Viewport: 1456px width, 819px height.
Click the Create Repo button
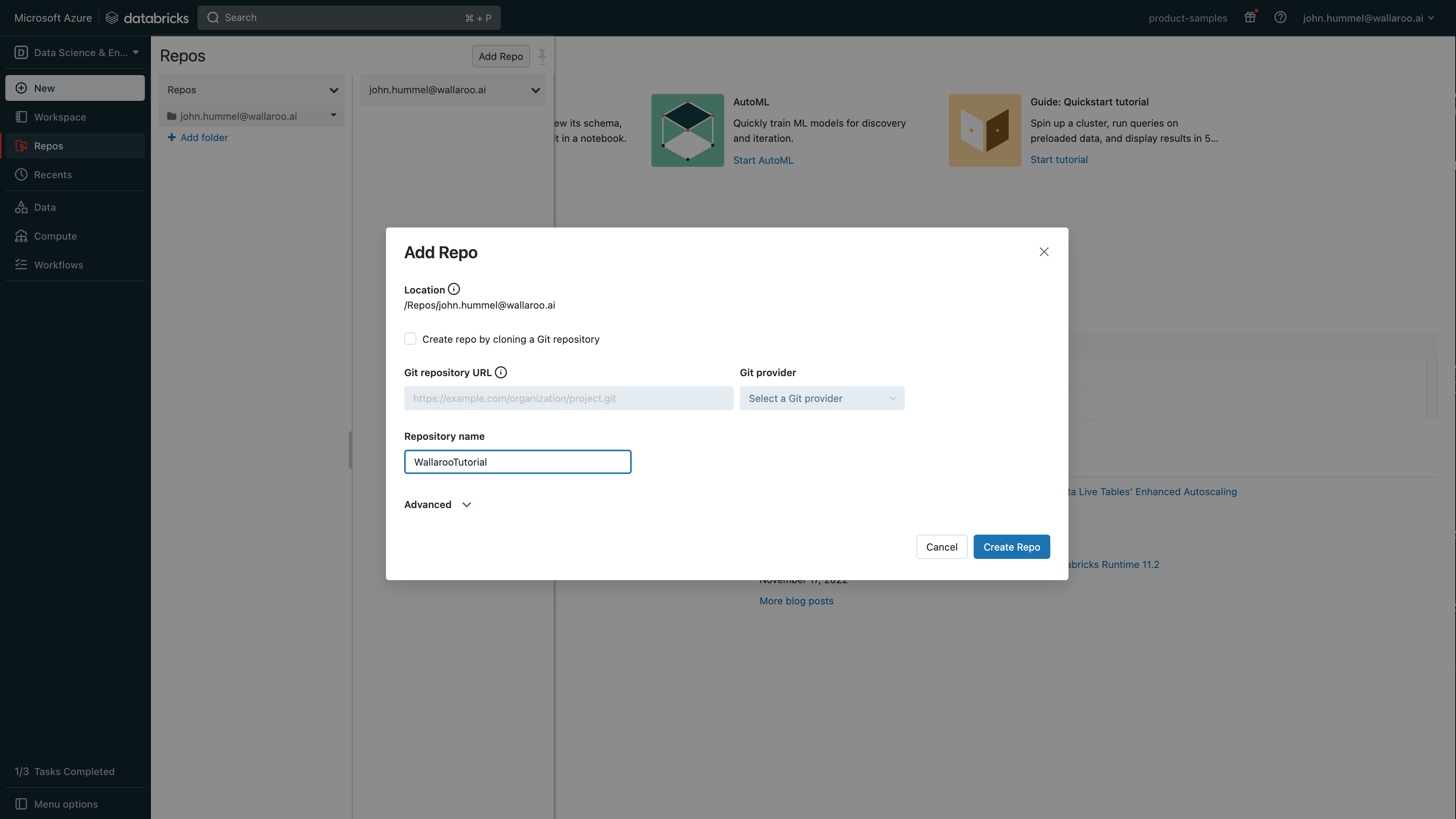coord(1011,547)
